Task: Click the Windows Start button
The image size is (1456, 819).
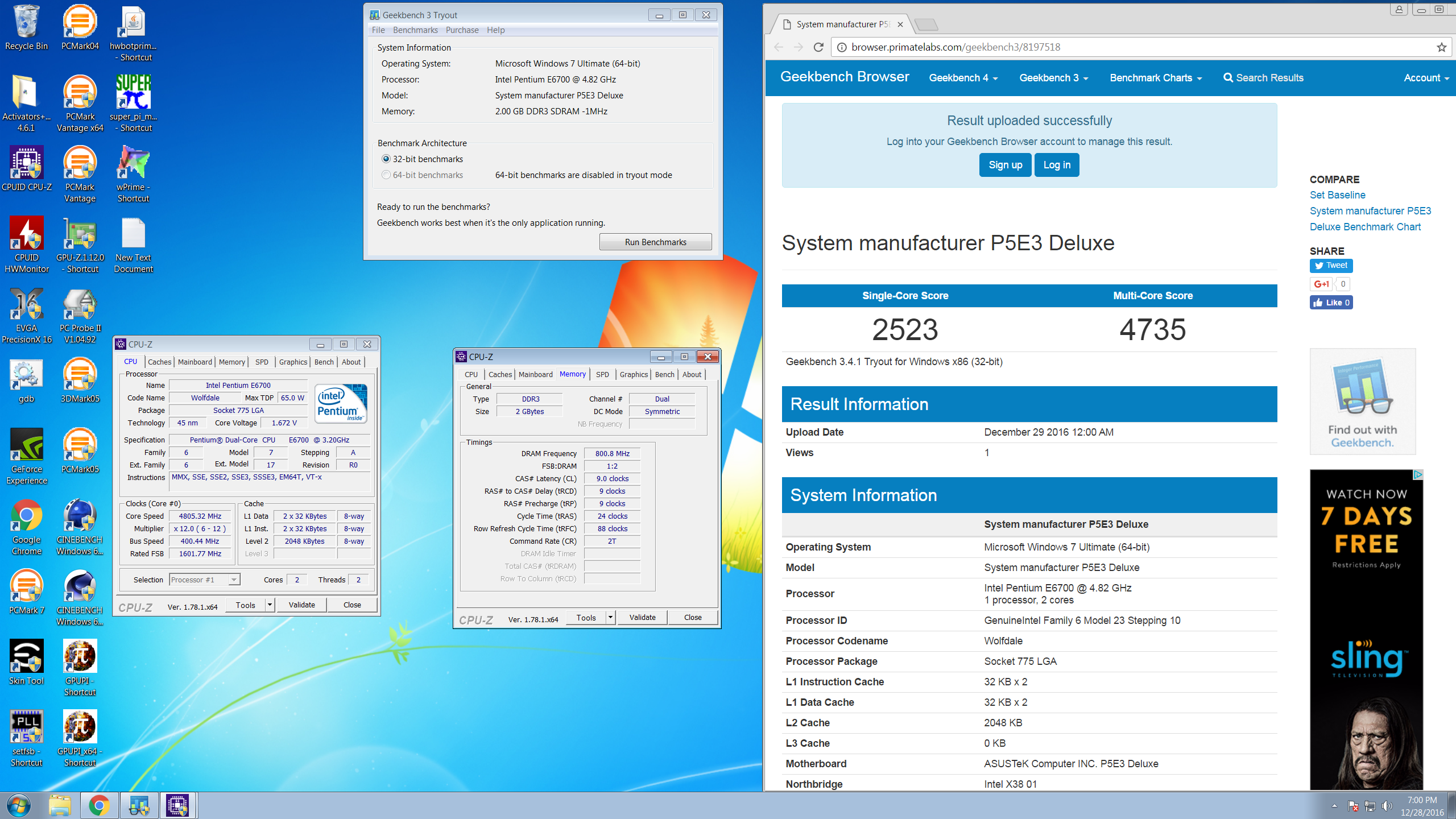Action: pos(18,805)
